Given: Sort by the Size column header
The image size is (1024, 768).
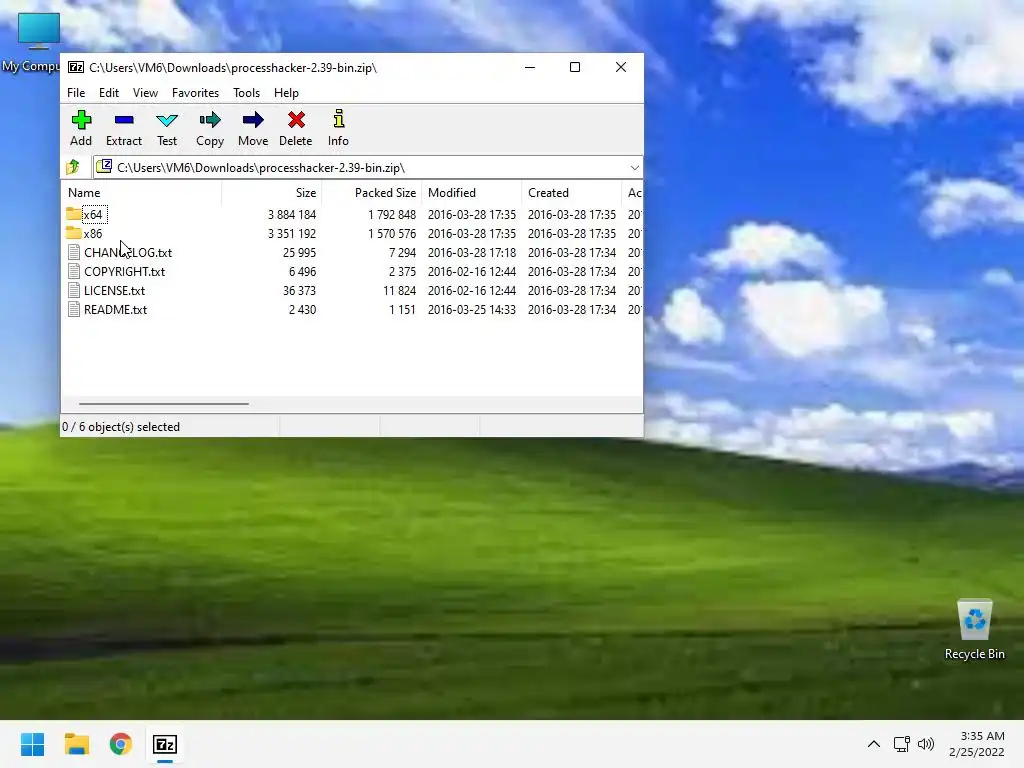Looking at the screenshot, I should pos(271,193).
